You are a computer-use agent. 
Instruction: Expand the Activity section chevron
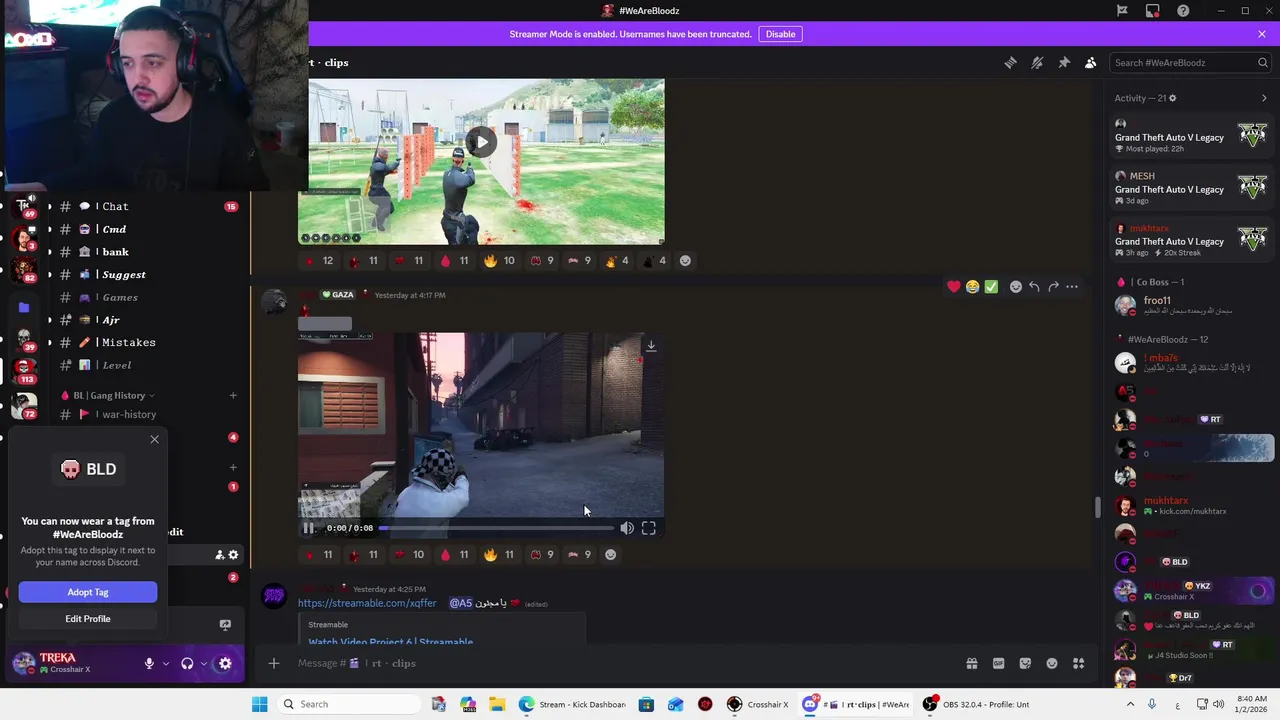(1264, 98)
